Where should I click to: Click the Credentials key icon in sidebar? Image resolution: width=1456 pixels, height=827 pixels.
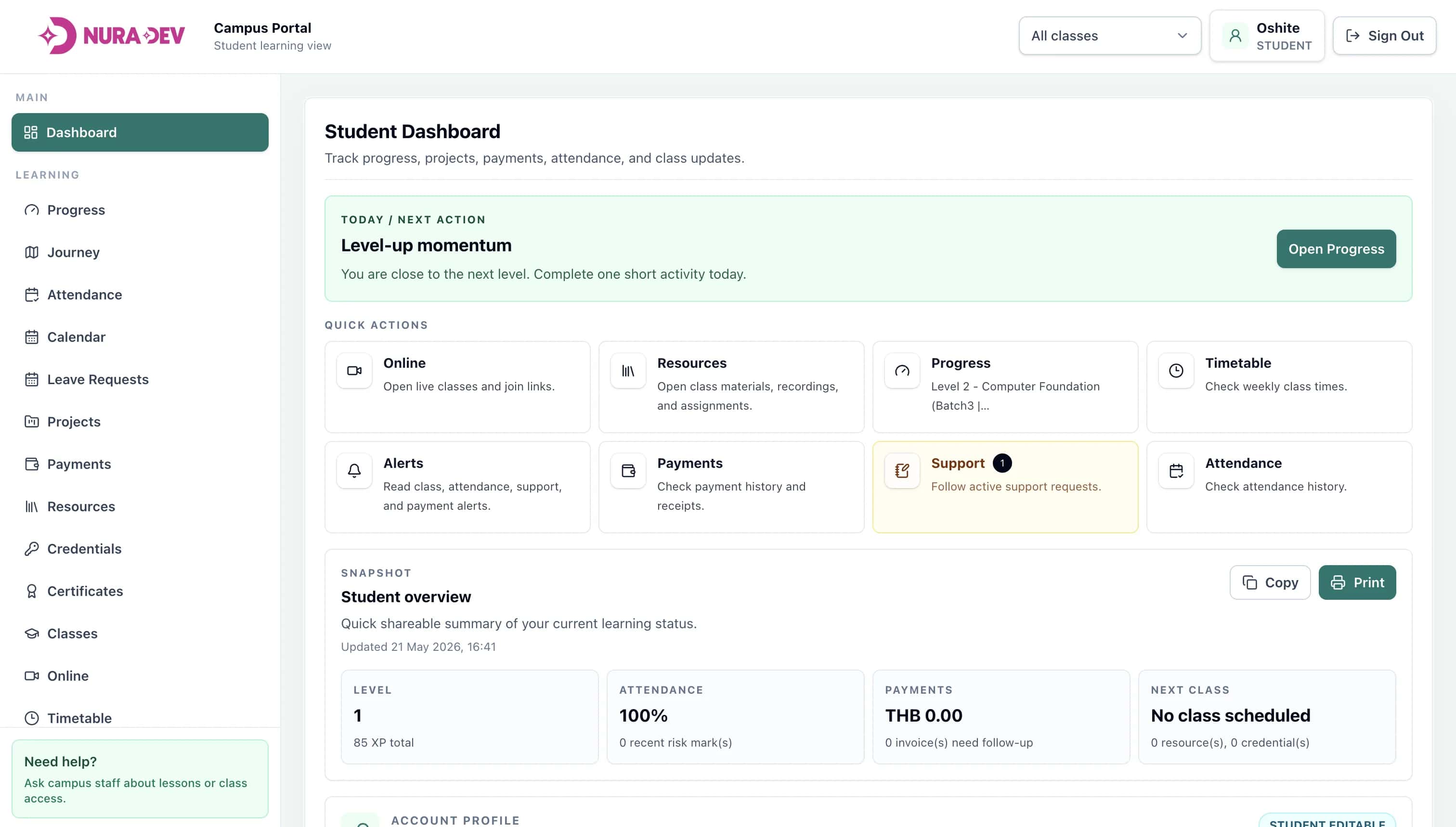coord(32,549)
